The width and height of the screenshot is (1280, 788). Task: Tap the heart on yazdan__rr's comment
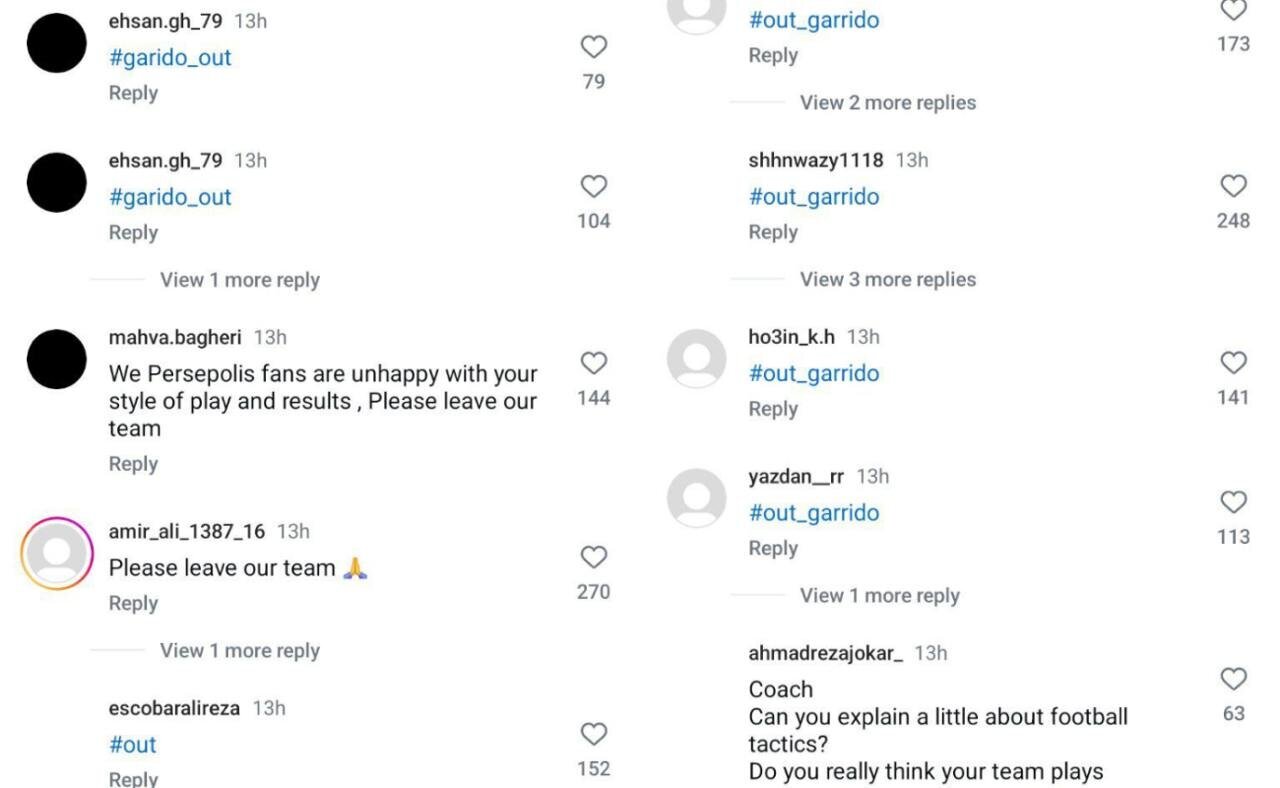click(1234, 502)
